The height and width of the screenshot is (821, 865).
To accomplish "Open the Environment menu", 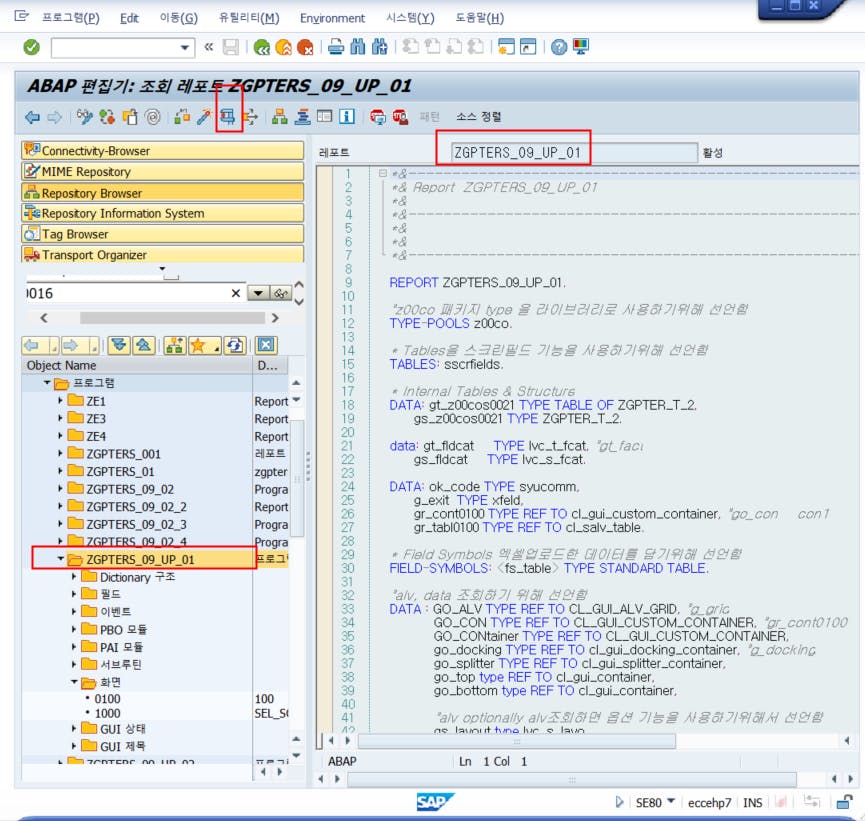I will [x=332, y=18].
